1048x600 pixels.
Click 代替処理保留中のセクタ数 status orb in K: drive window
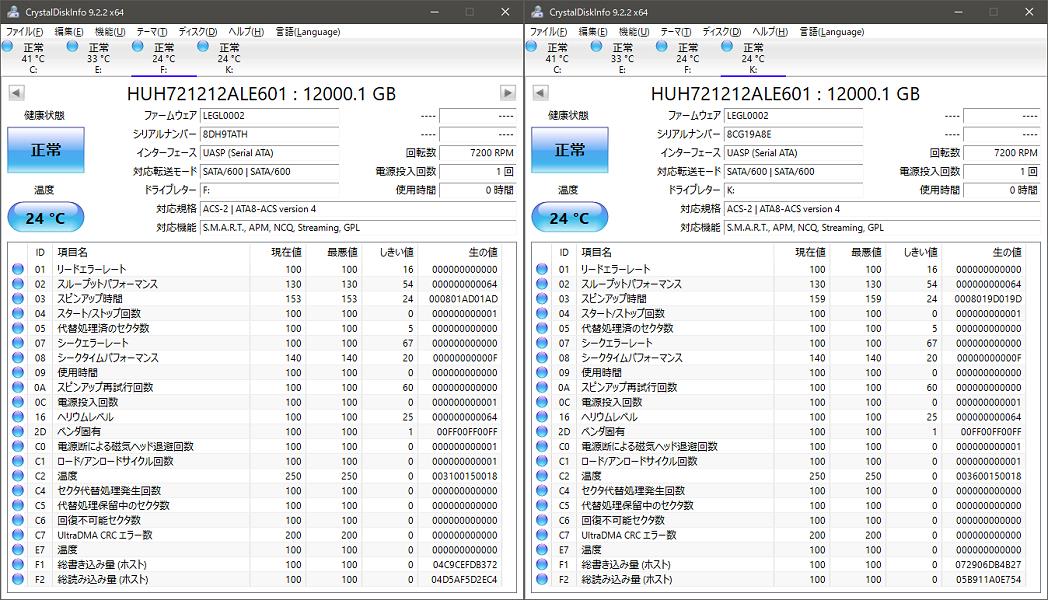click(542, 505)
